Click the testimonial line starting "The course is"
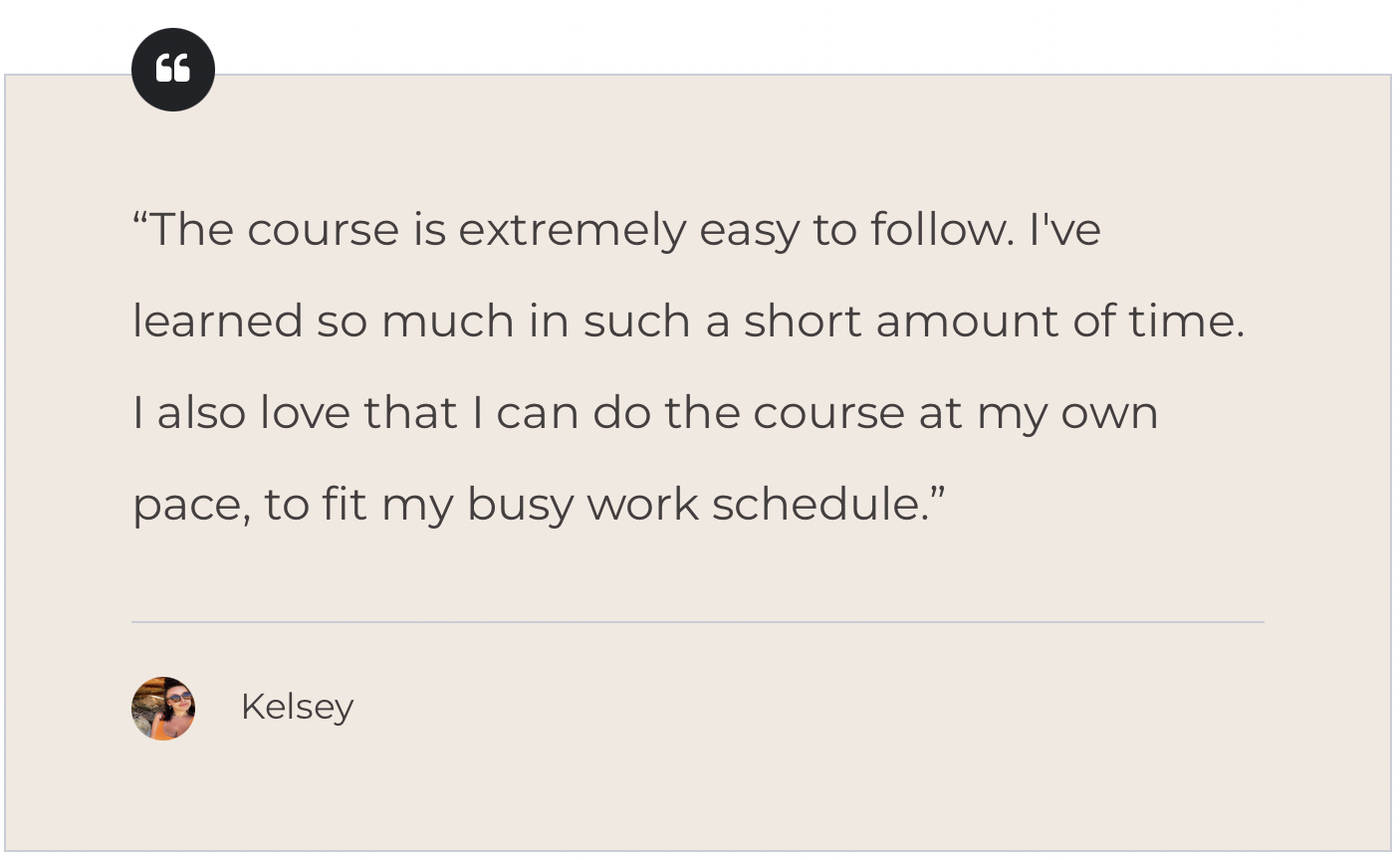 coord(616,231)
